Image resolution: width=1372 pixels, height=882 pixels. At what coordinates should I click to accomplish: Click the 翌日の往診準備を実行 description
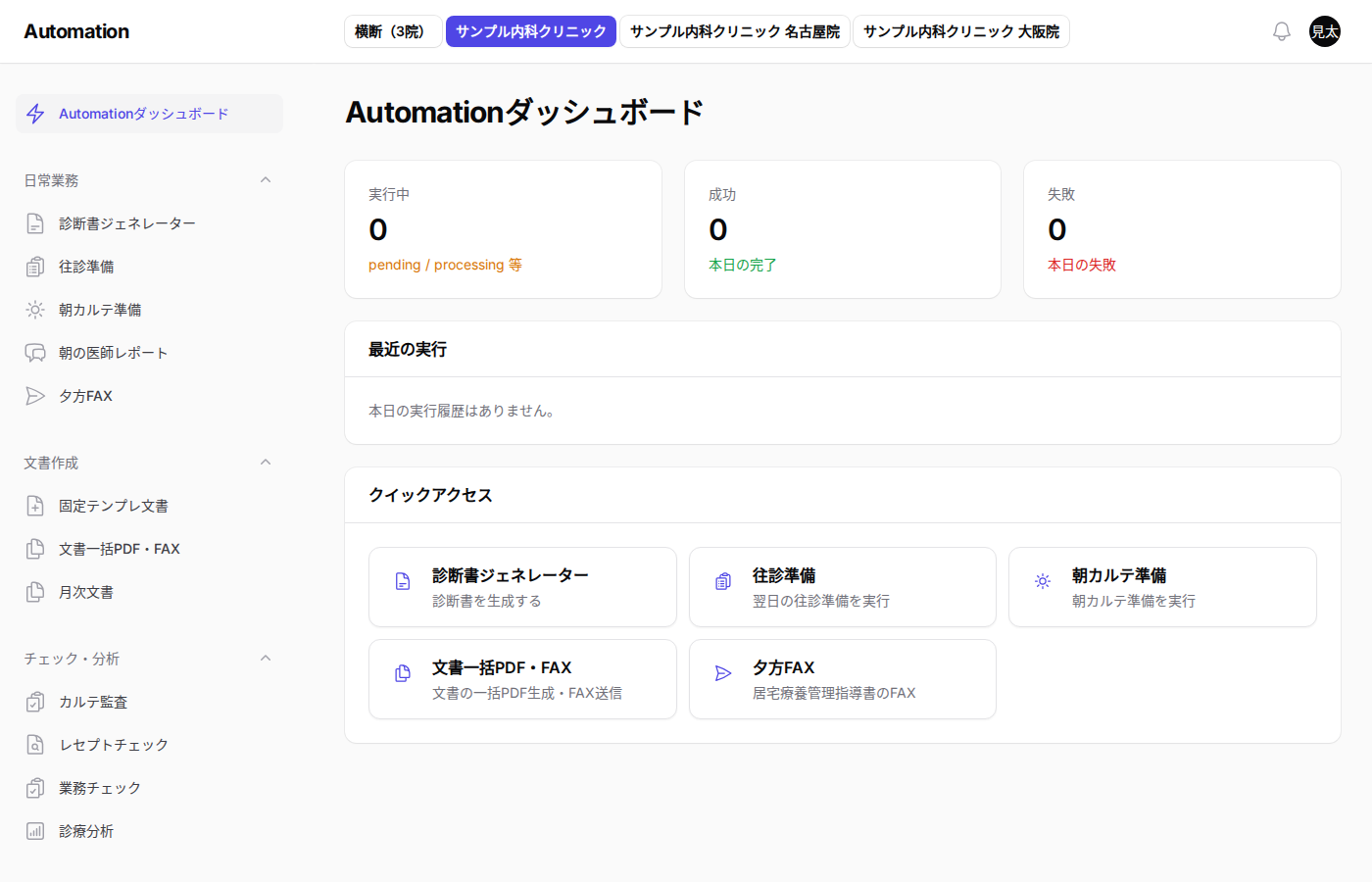tap(821, 601)
